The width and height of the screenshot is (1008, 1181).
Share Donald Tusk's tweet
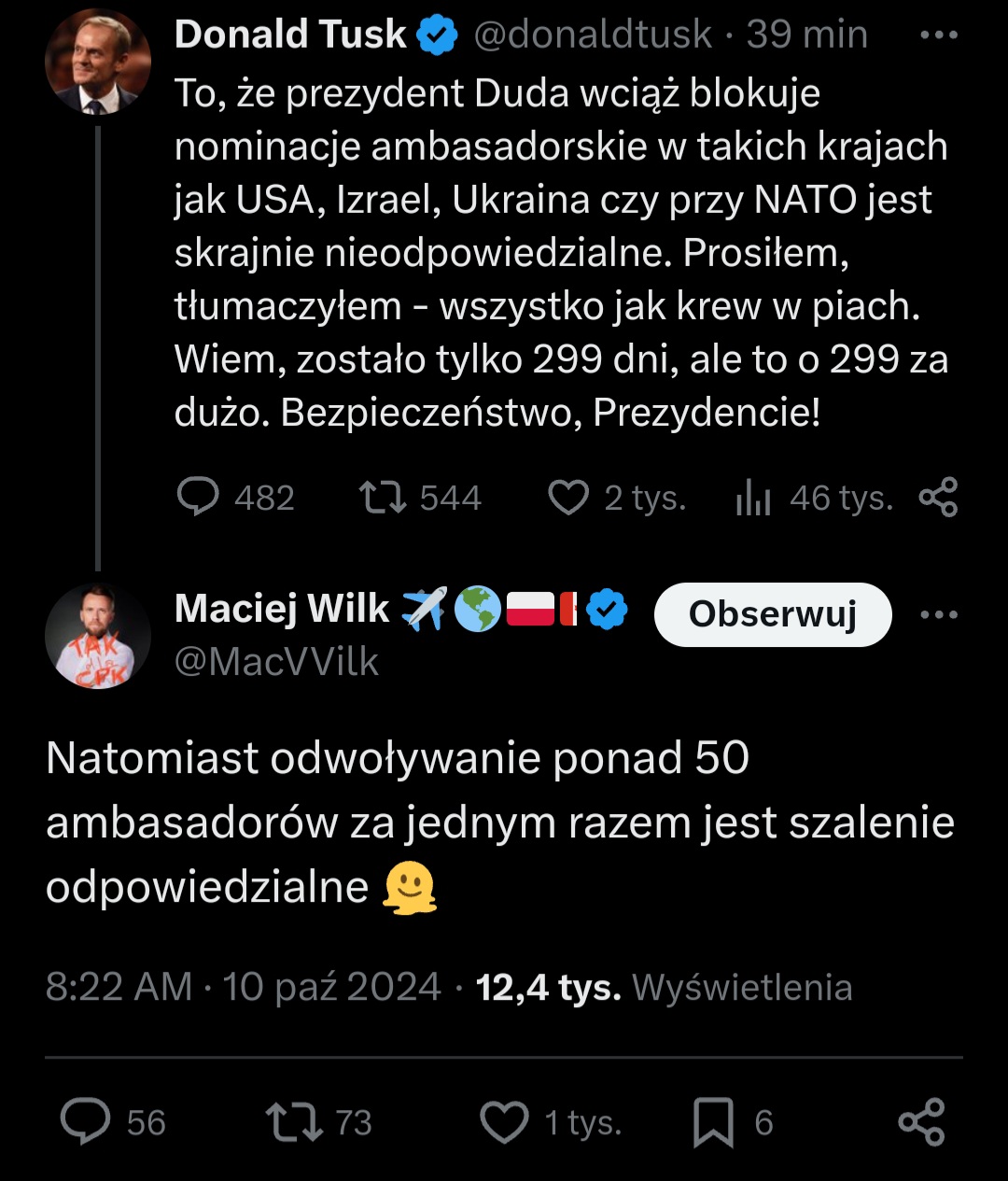pyautogui.click(x=938, y=497)
